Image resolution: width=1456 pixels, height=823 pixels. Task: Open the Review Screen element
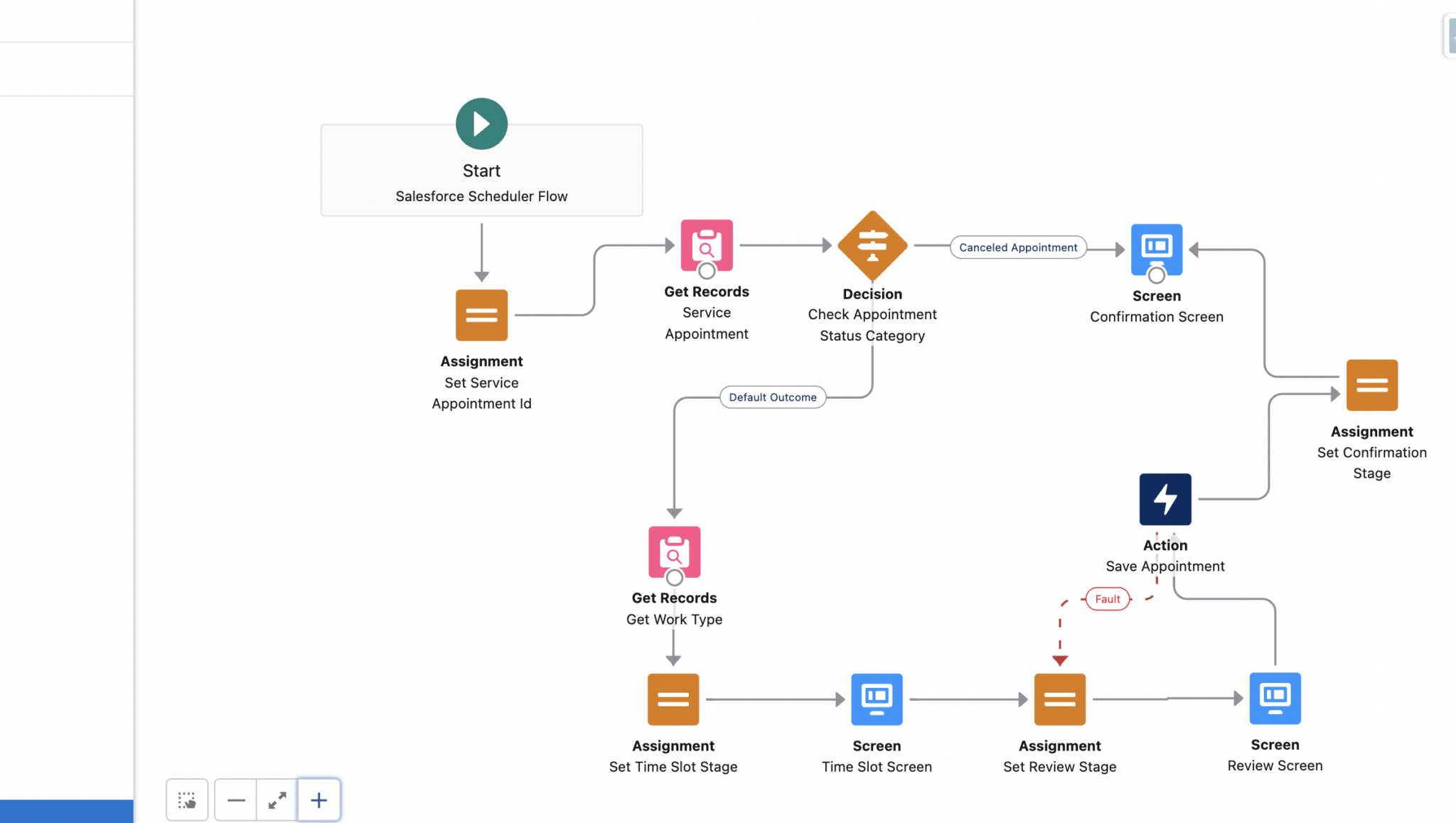(1275, 699)
